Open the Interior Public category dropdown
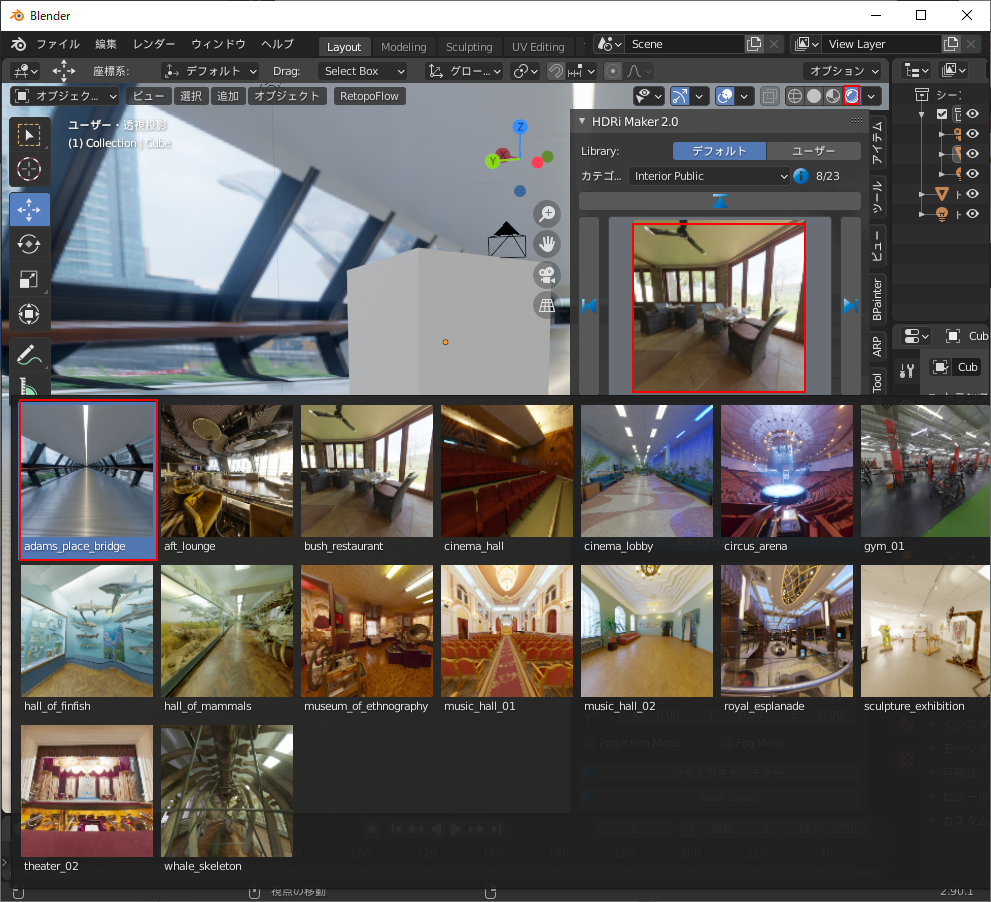 [710, 176]
